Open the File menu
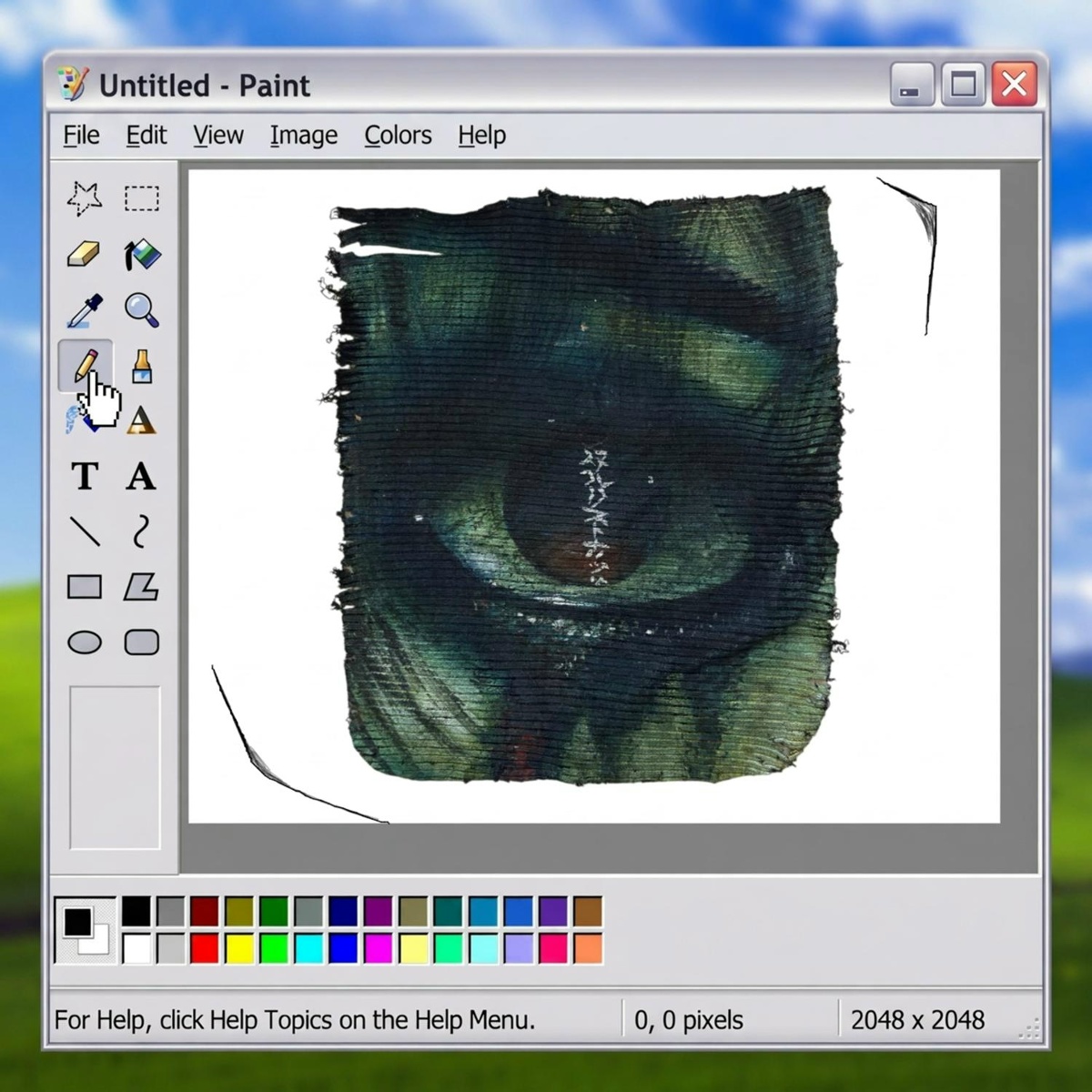Image resolution: width=1092 pixels, height=1092 pixels. pyautogui.click(x=81, y=136)
